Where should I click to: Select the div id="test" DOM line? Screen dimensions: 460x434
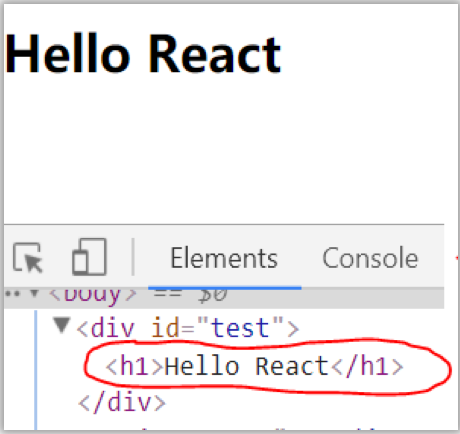click(188, 328)
